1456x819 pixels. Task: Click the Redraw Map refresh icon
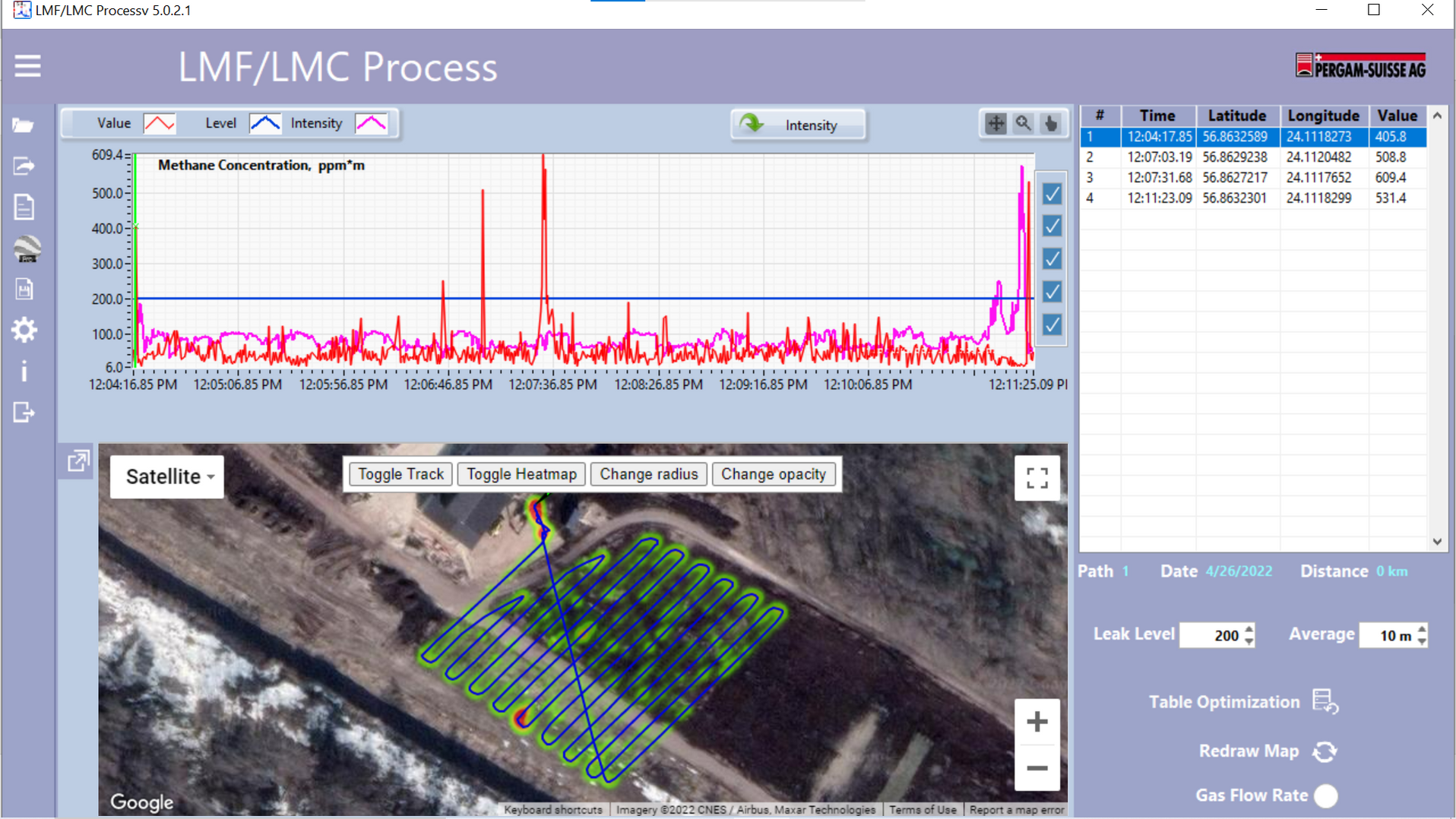[1325, 751]
